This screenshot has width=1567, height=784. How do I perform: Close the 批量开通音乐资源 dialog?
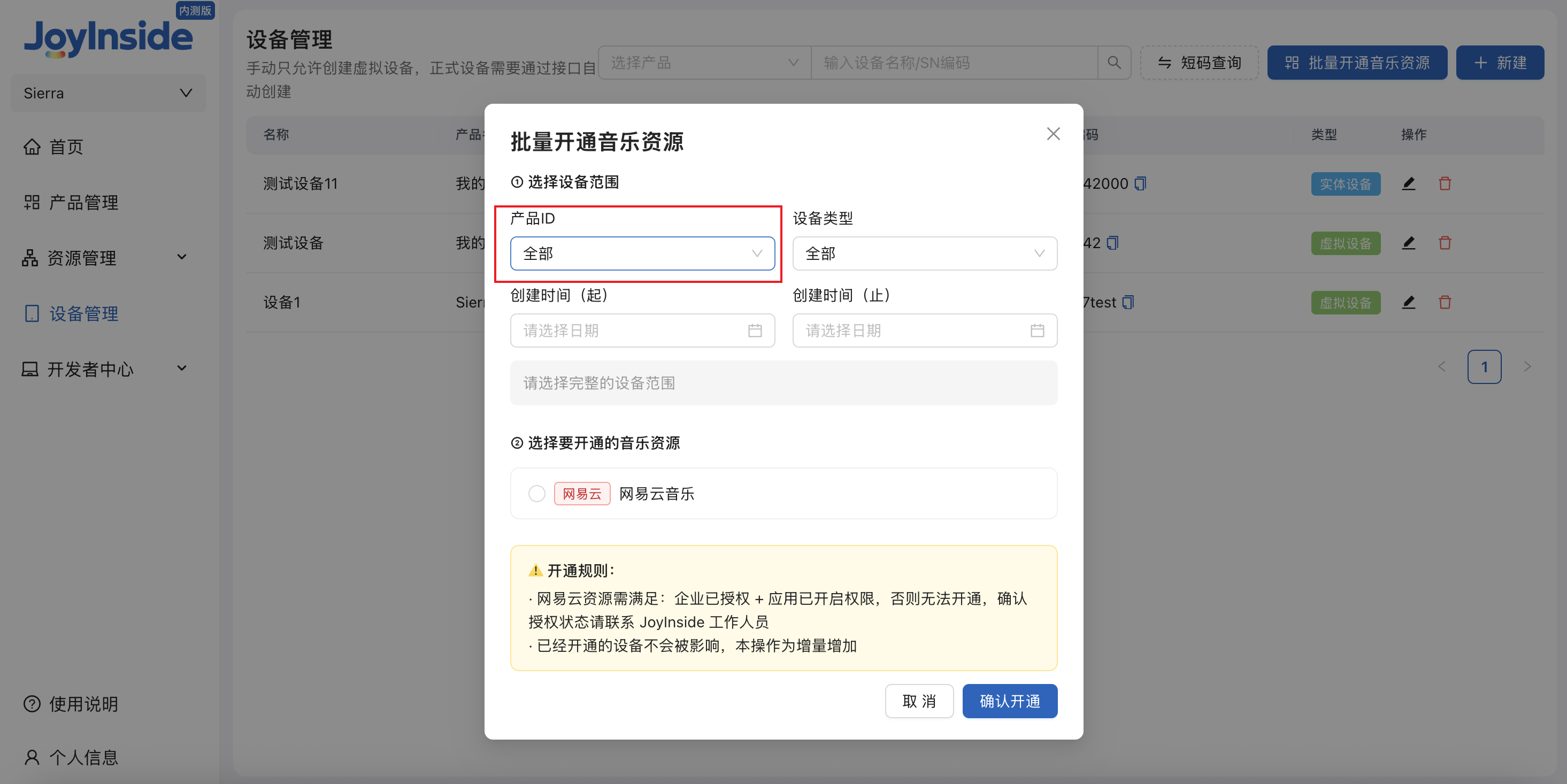[x=1053, y=134]
